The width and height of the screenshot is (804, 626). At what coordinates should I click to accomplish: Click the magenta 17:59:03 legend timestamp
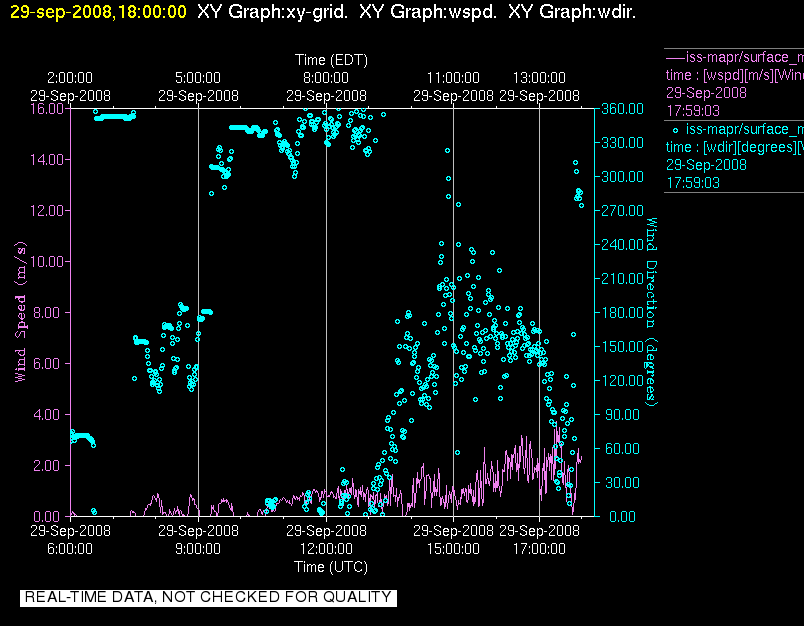point(693,111)
